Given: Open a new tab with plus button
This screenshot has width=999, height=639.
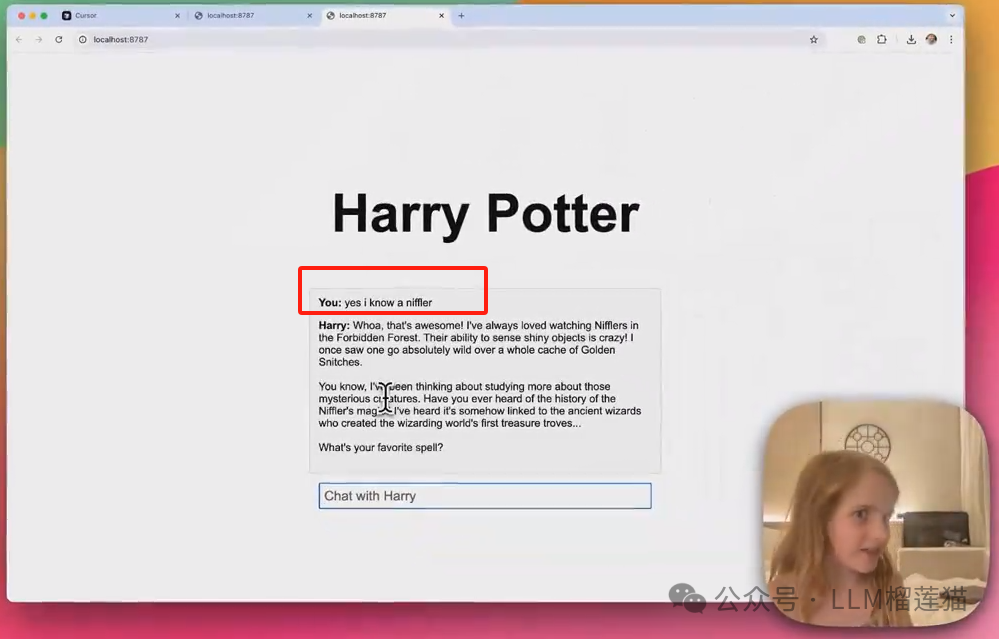Looking at the screenshot, I should click(461, 16).
